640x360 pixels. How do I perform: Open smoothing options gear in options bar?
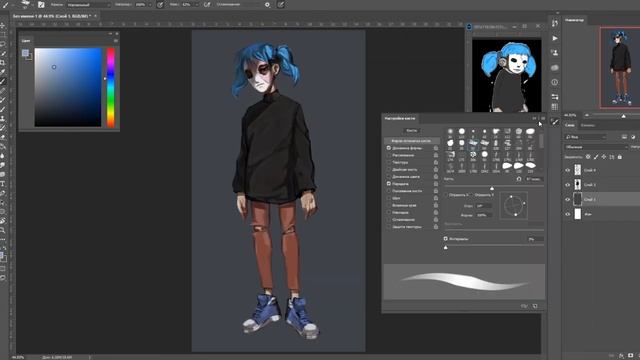(x=267, y=4)
